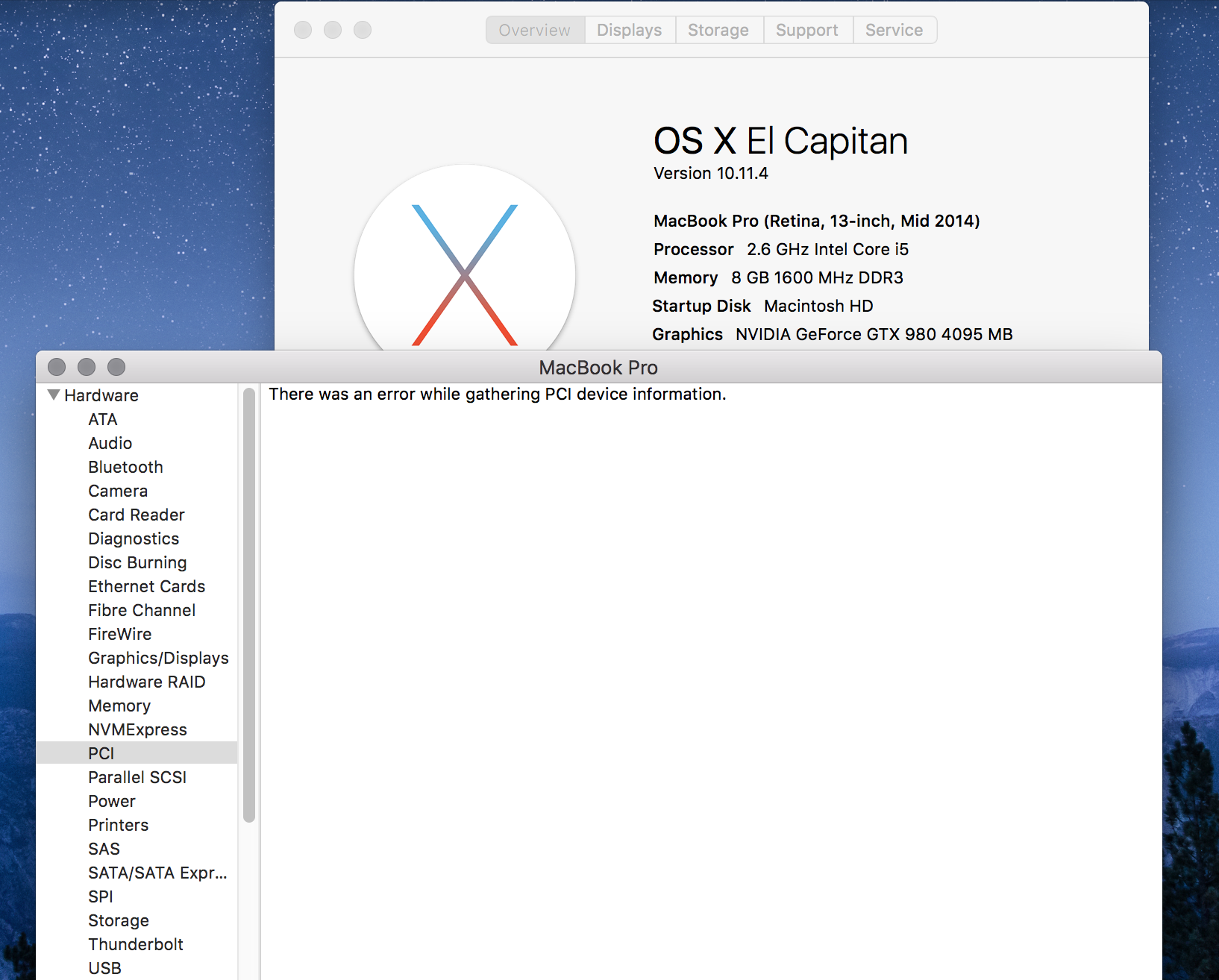Choose Disc Burning in the list
Viewport: 1219px width, 980px height.
137,562
